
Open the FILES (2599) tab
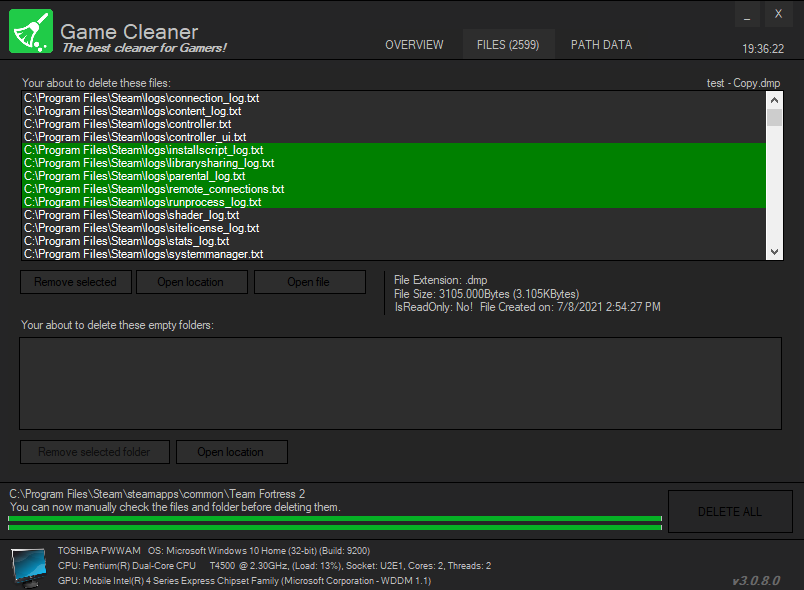coord(508,45)
